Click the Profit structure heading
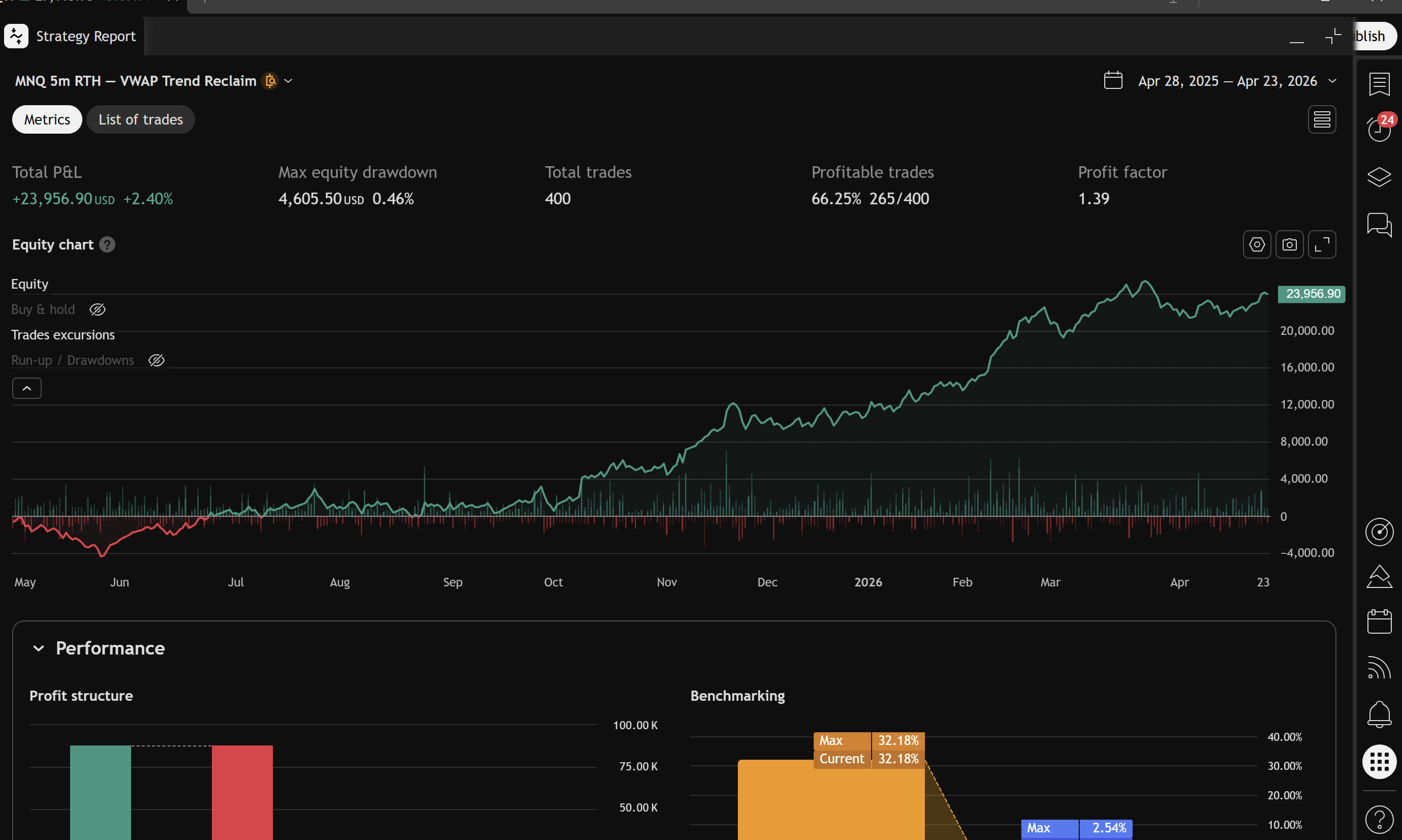Viewport: 1402px width, 840px height. [81, 696]
